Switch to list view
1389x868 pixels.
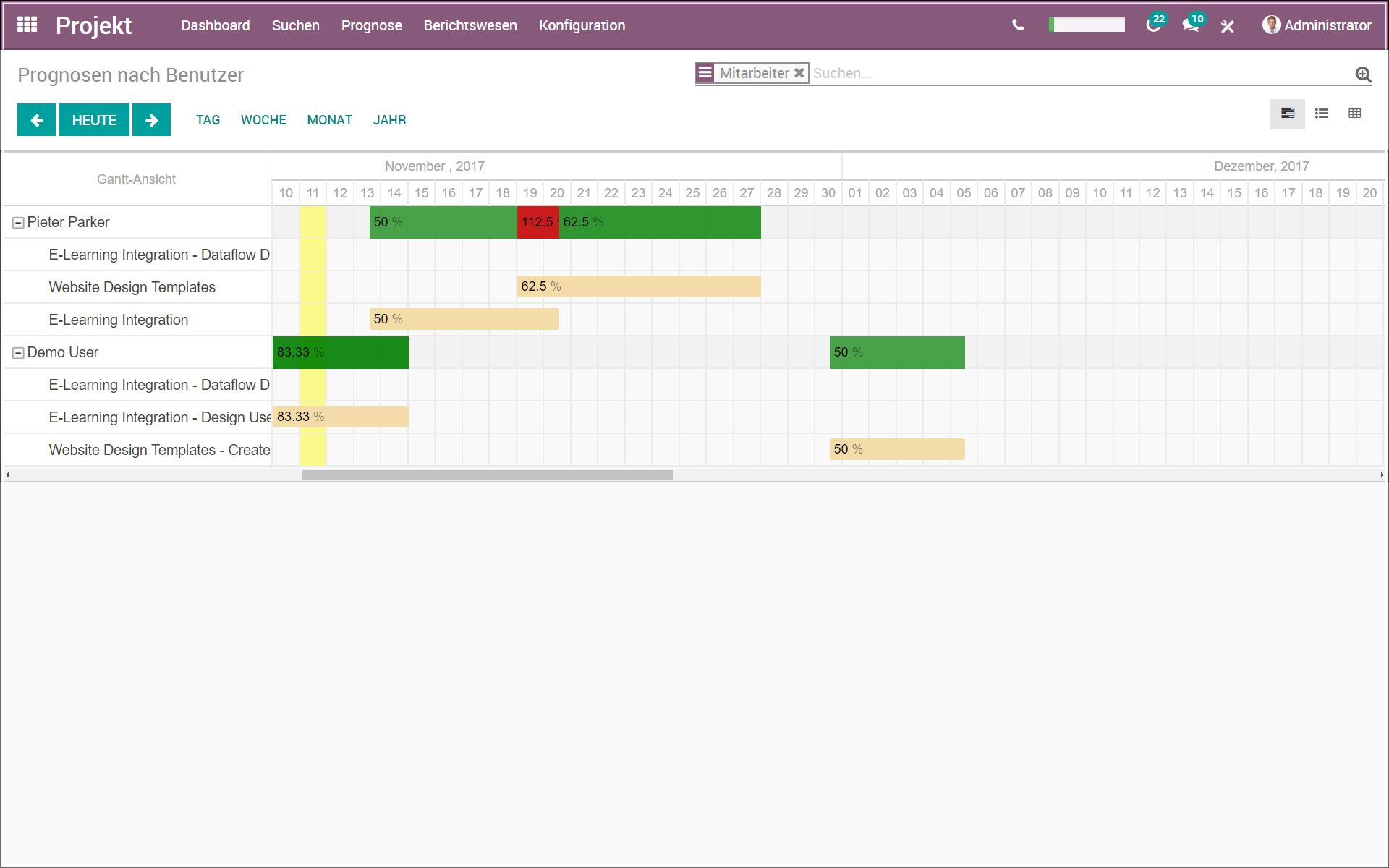click(x=1321, y=114)
